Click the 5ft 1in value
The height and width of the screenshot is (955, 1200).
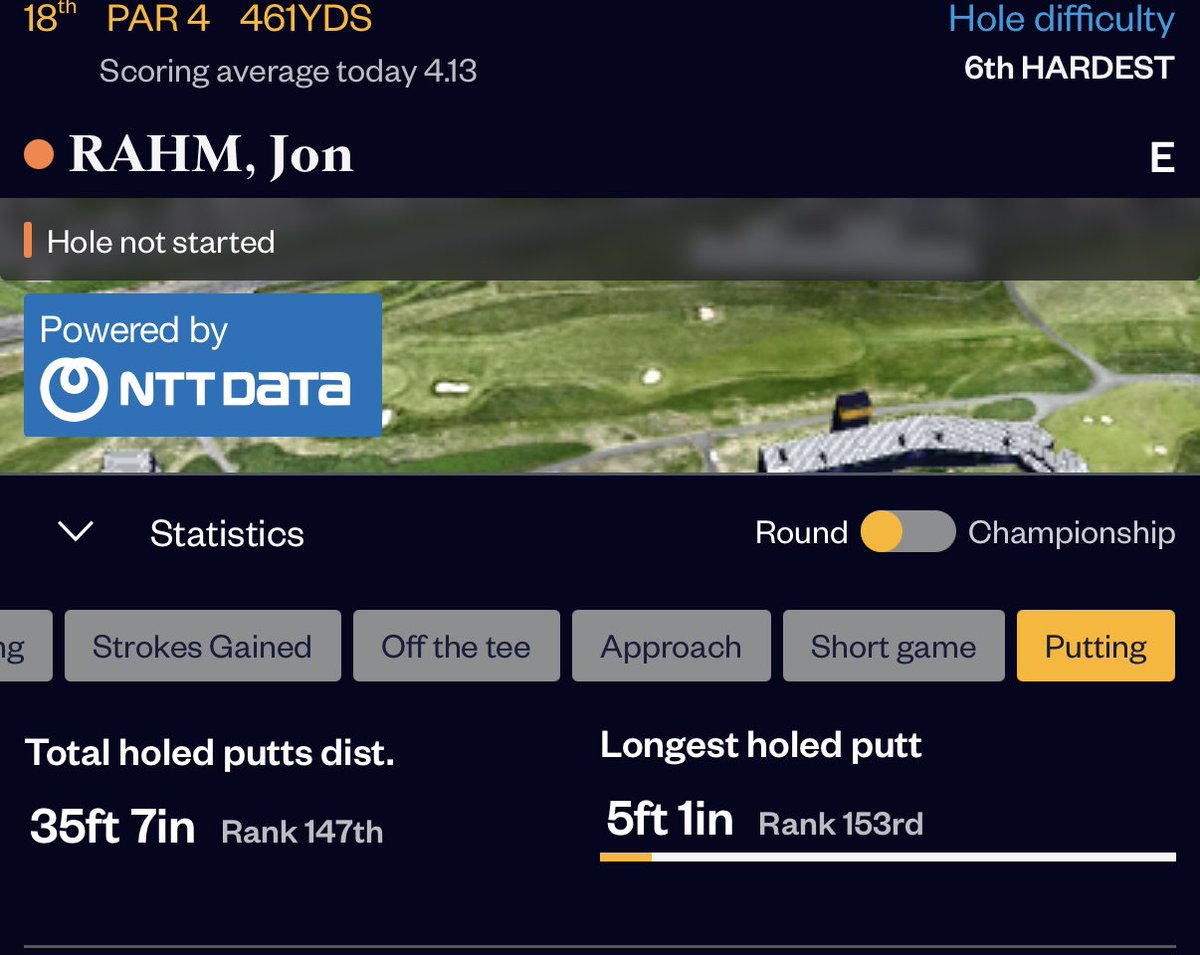(x=669, y=820)
